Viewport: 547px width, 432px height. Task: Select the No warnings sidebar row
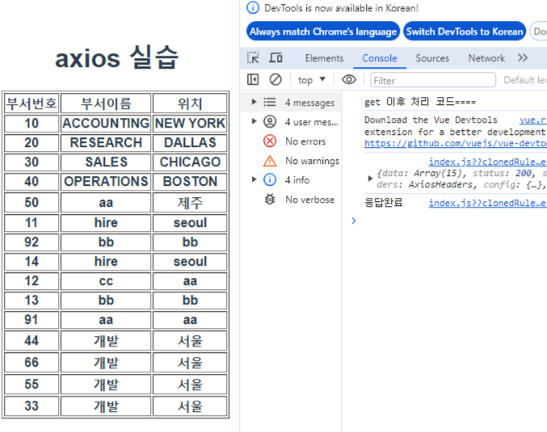pos(291,161)
